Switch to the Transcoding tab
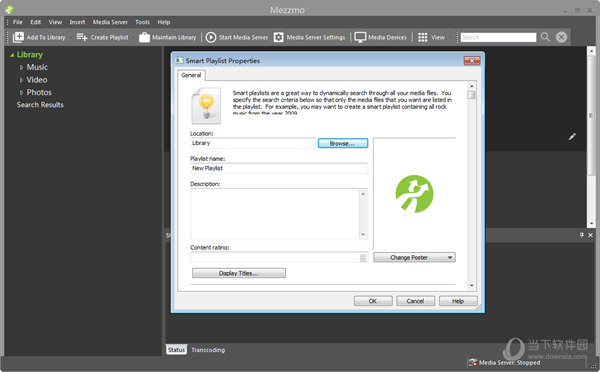The height and width of the screenshot is (372, 600). pos(208,350)
